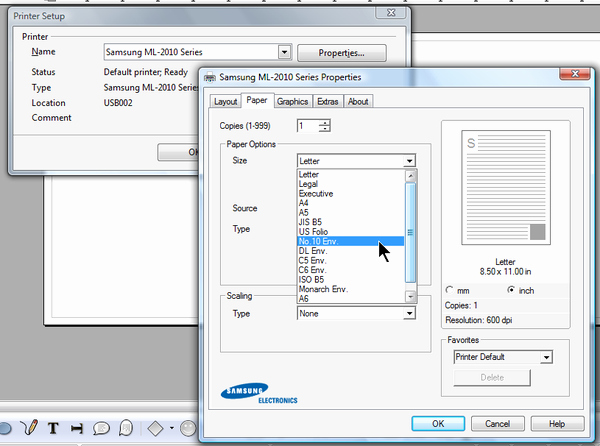Open the Basic Shapes dropdown arrow
The width and height of the screenshot is (600, 446).
[x=172, y=428]
